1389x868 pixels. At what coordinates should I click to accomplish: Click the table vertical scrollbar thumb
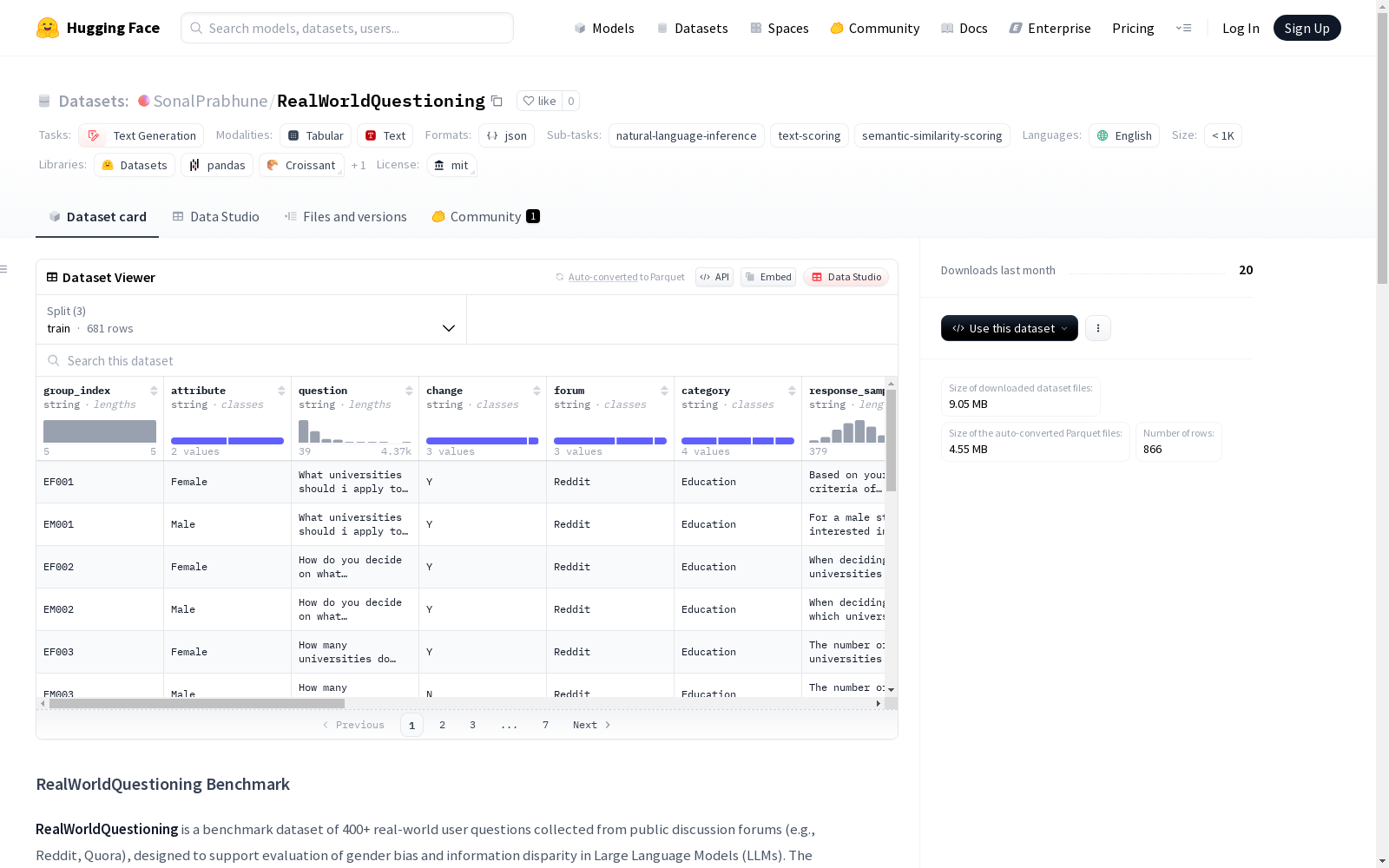click(x=891, y=440)
